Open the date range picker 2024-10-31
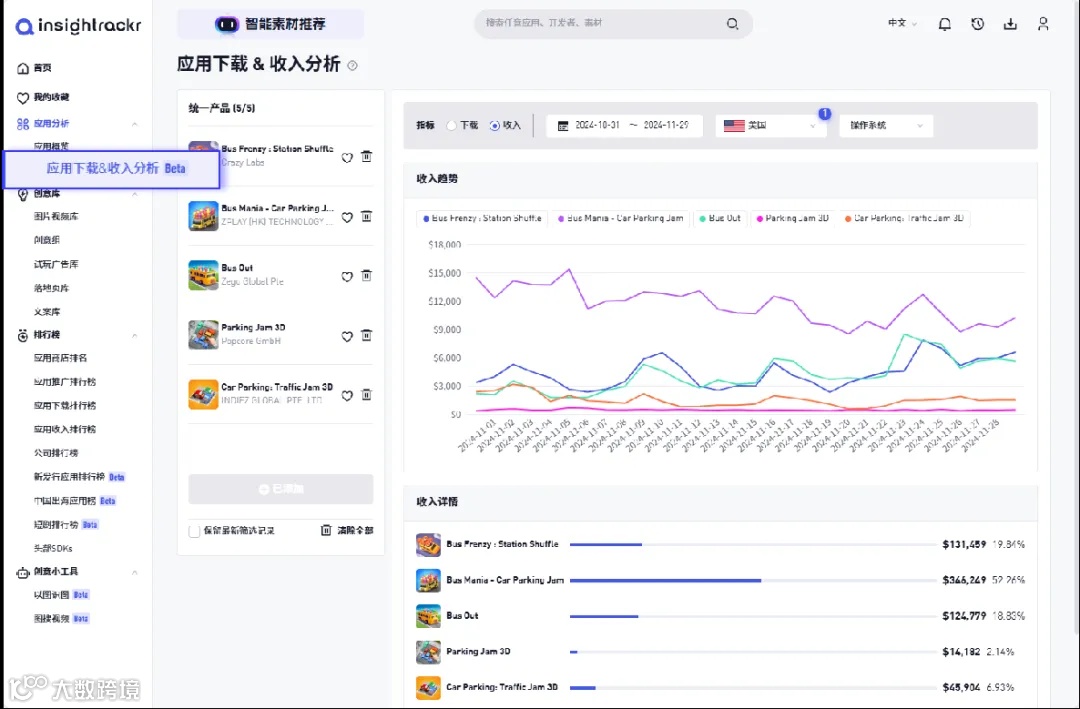 tap(624, 125)
